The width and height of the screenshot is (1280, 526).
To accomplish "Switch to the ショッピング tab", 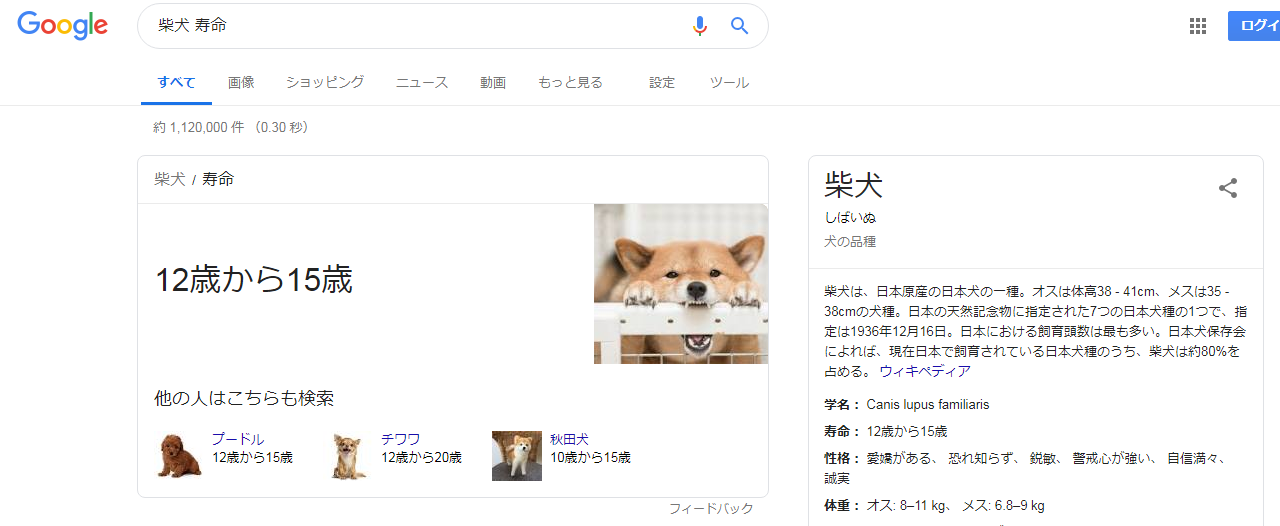I will pyautogui.click(x=325, y=83).
